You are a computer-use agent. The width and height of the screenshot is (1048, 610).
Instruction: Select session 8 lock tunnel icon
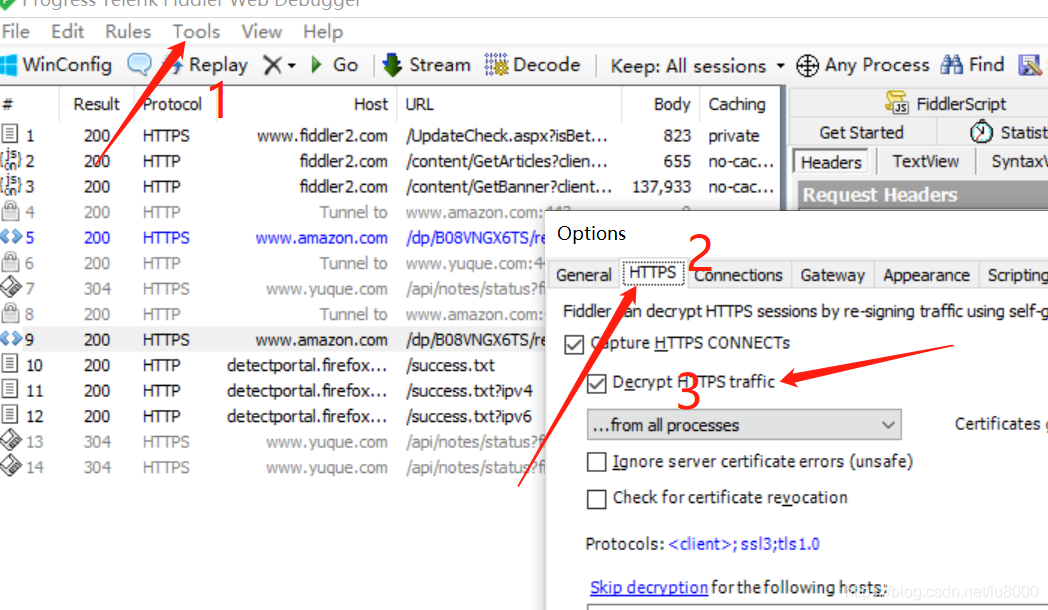[x=10, y=313]
